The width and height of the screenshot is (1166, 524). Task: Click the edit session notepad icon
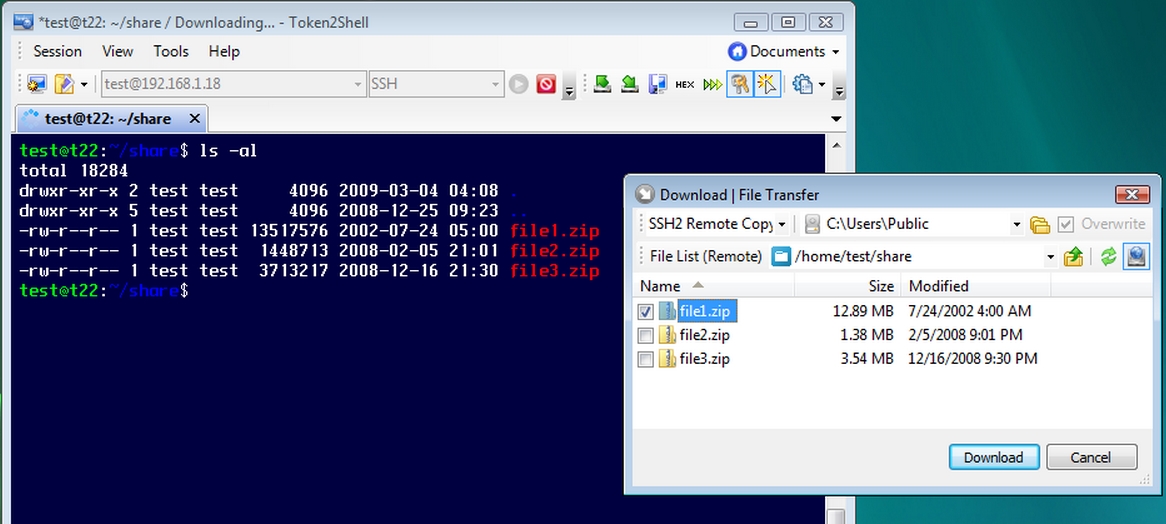tap(64, 84)
